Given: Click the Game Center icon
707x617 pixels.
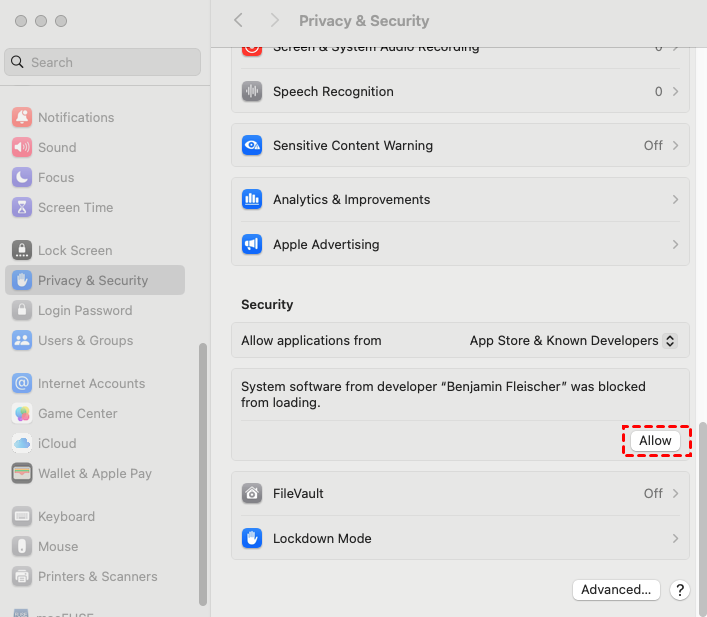Looking at the screenshot, I should click(22, 413).
